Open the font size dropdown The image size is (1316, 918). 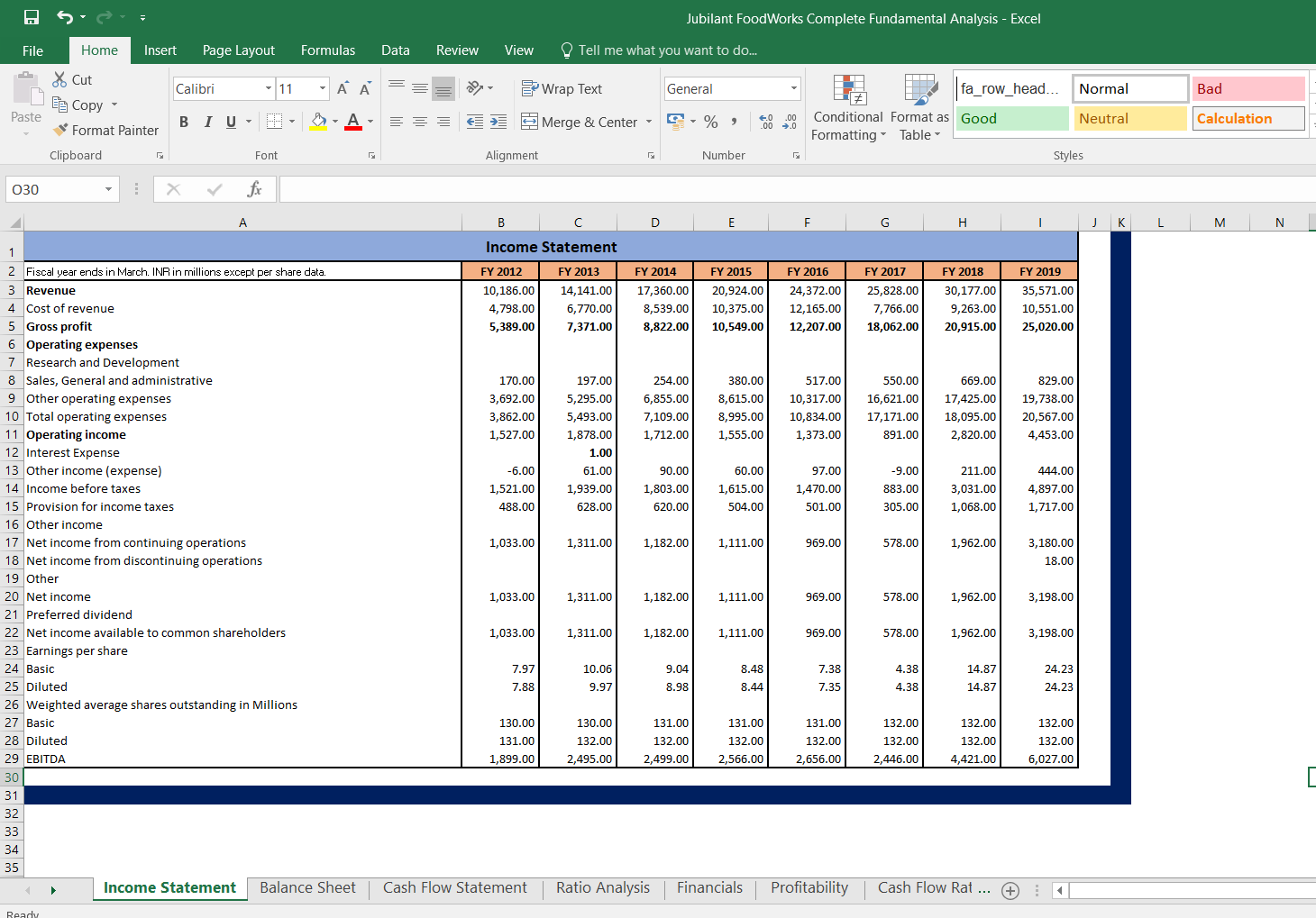click(x=323, y=88)
